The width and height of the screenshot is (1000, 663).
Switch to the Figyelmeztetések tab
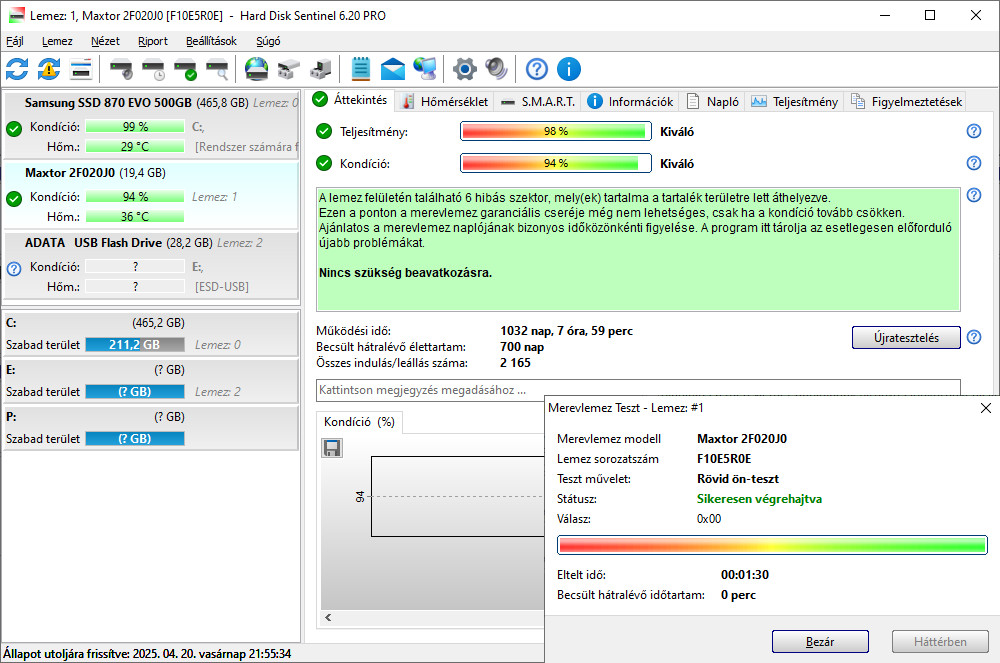[x=906, y=101]
